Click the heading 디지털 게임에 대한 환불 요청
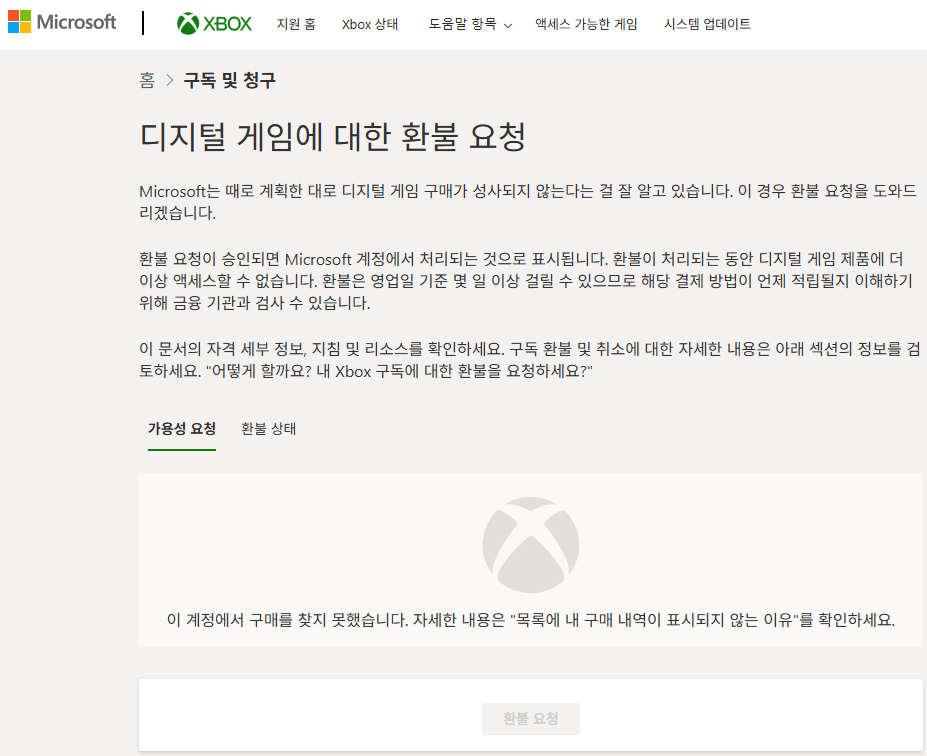 tap(333, 137)
